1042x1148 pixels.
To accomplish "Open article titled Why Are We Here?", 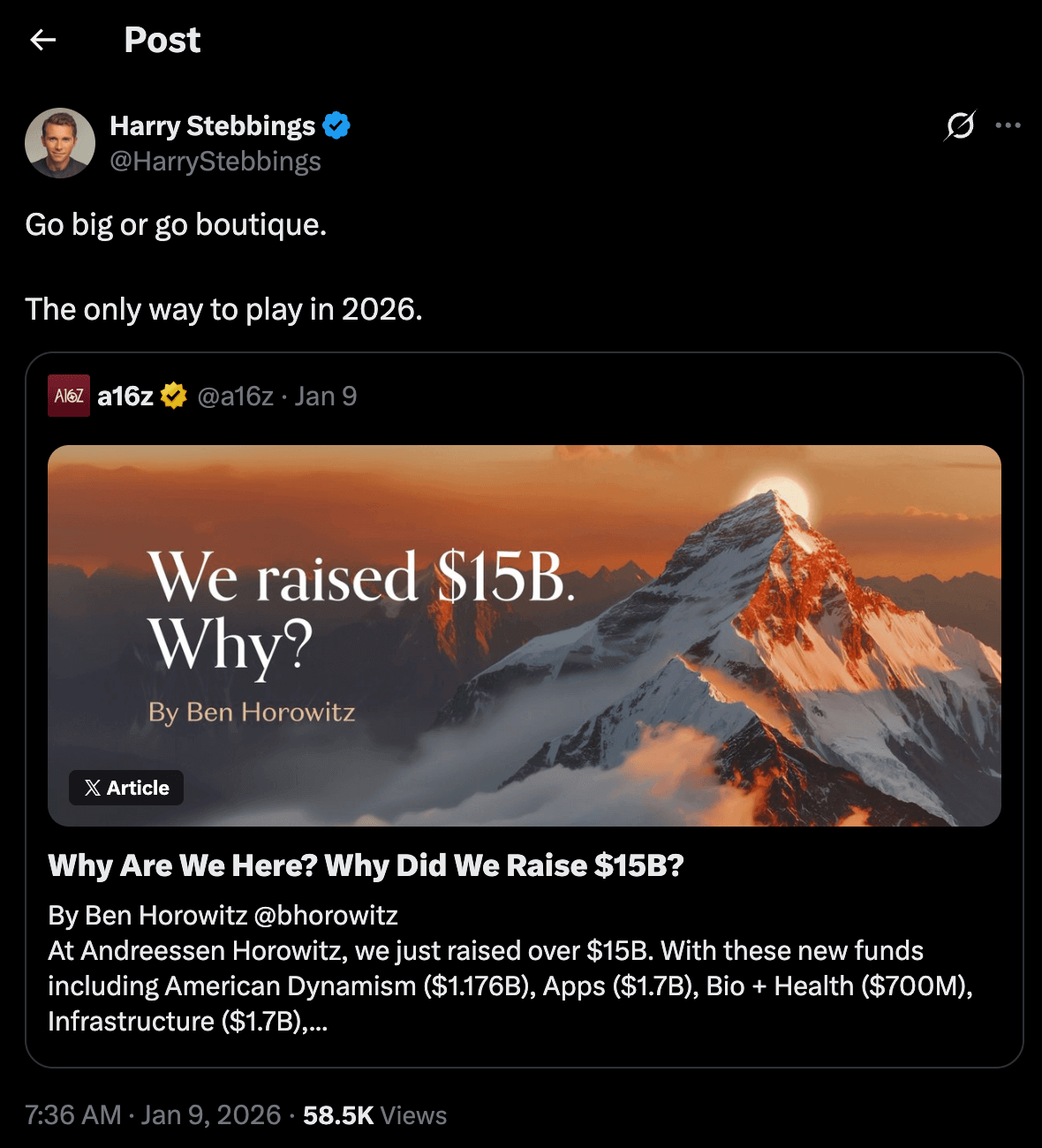I will 366,865.
